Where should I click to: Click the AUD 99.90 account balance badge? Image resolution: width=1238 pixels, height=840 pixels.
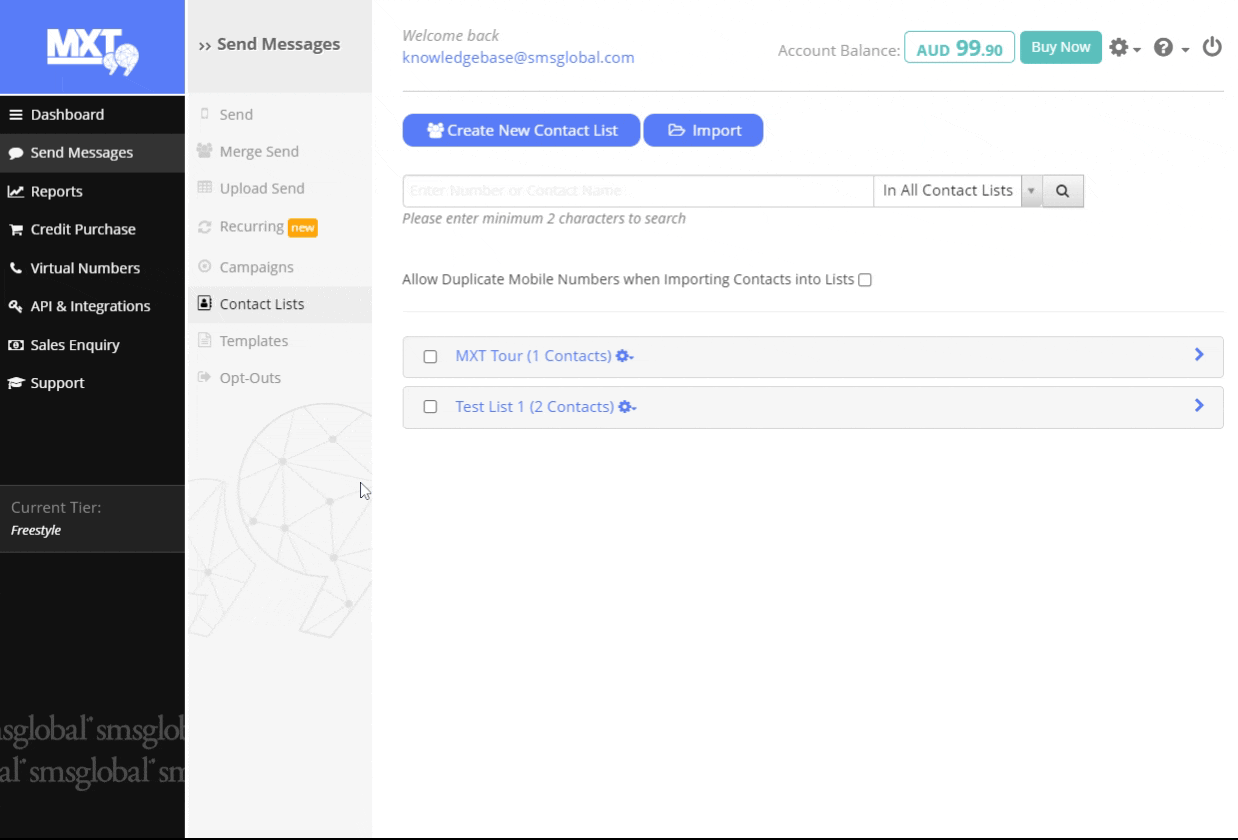click(959, 48)
